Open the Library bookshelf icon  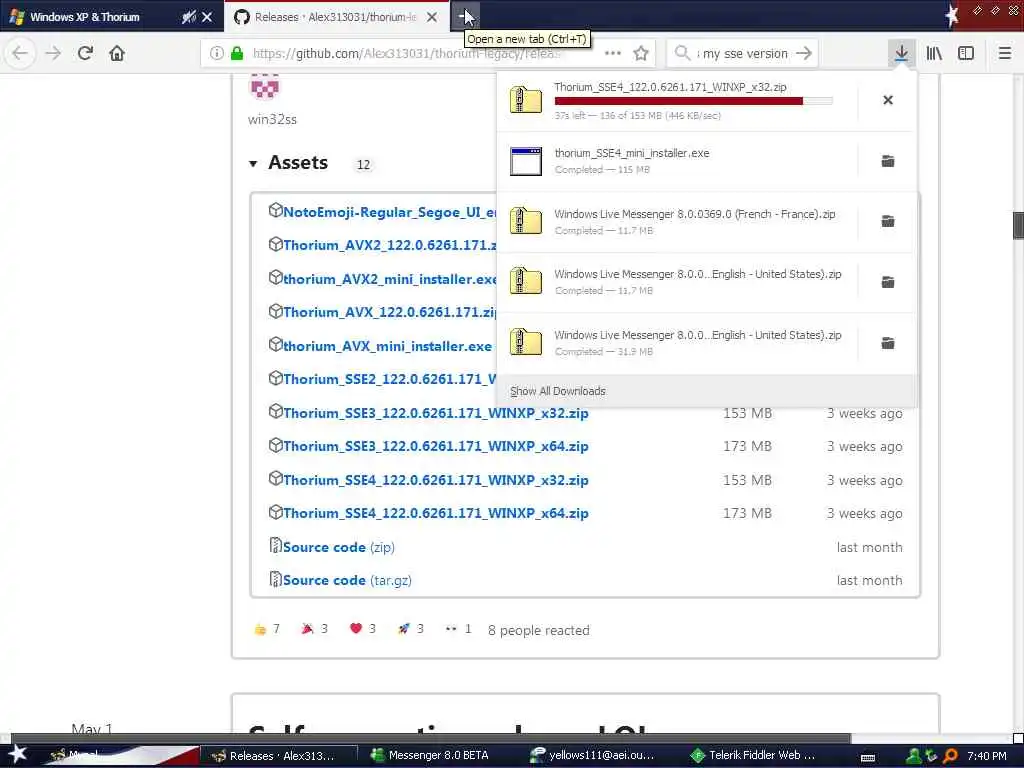point(934,53)
